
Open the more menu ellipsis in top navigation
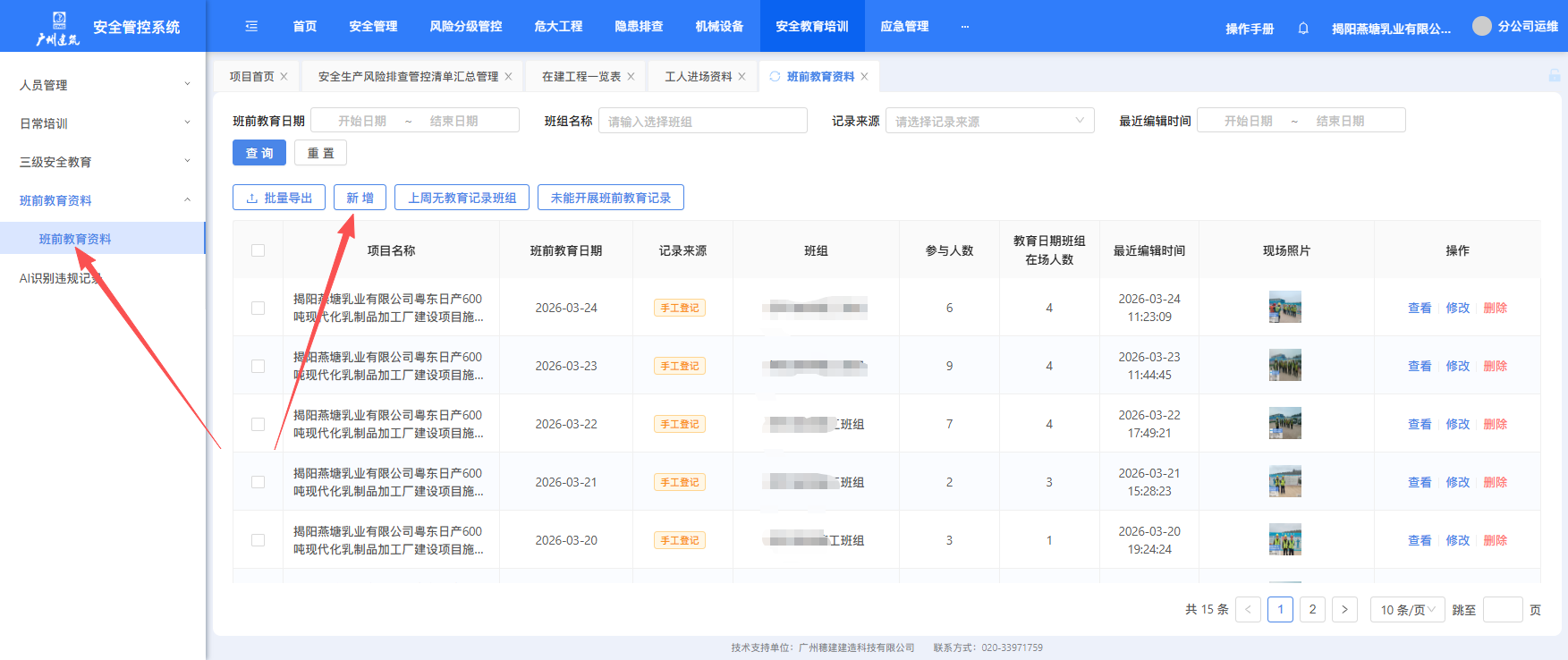(x=964, y=27)
